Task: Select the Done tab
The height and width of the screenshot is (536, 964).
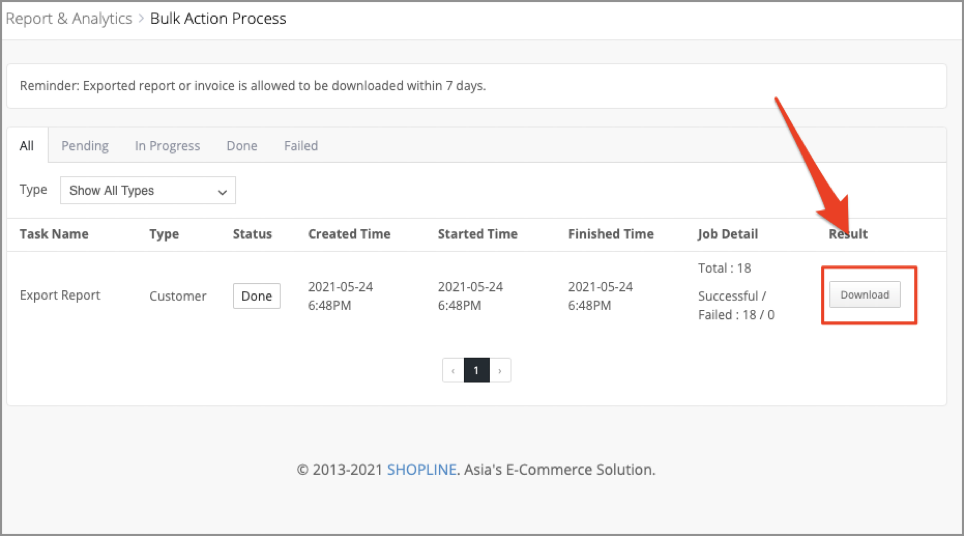Action: (242, 146)
